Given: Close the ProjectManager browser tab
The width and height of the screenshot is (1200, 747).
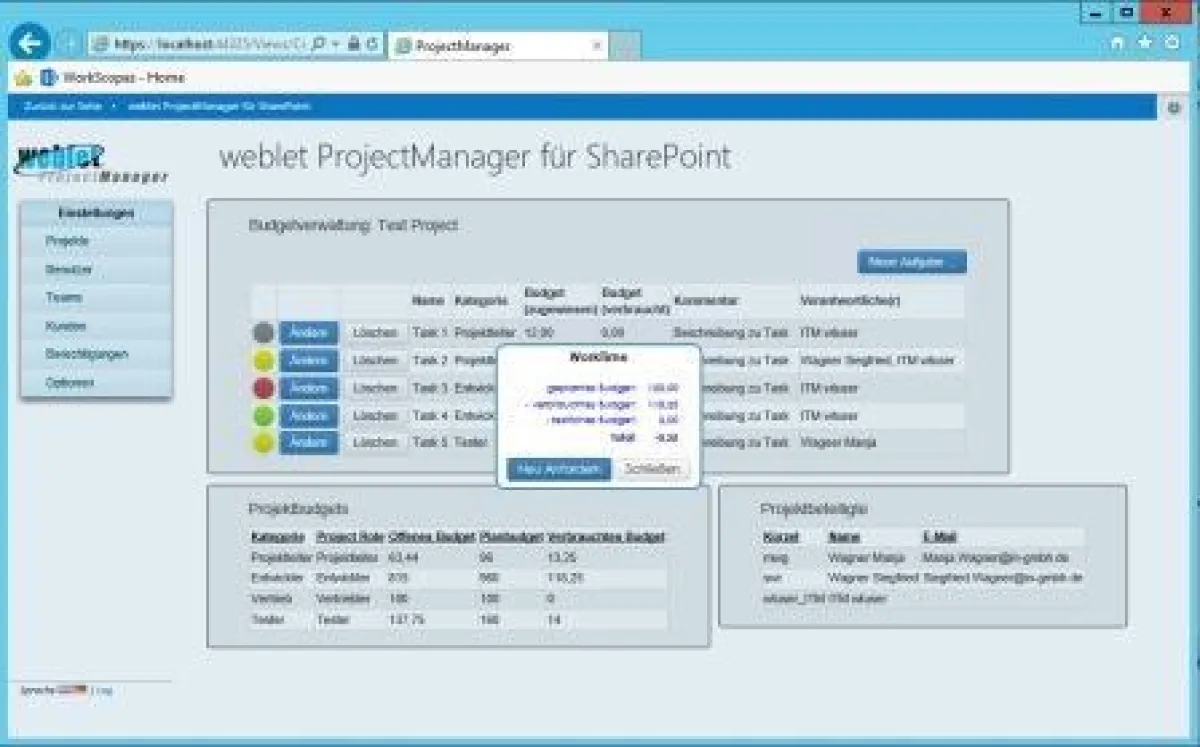Looking at the screenshot, I should (x=597, y=46).
